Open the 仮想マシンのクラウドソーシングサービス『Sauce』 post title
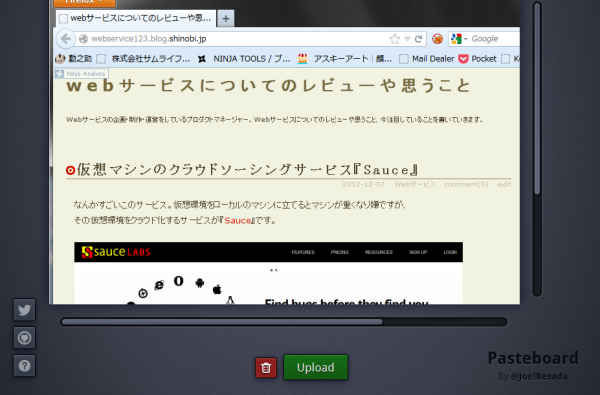Screen dimensions: 600x395 247,170
